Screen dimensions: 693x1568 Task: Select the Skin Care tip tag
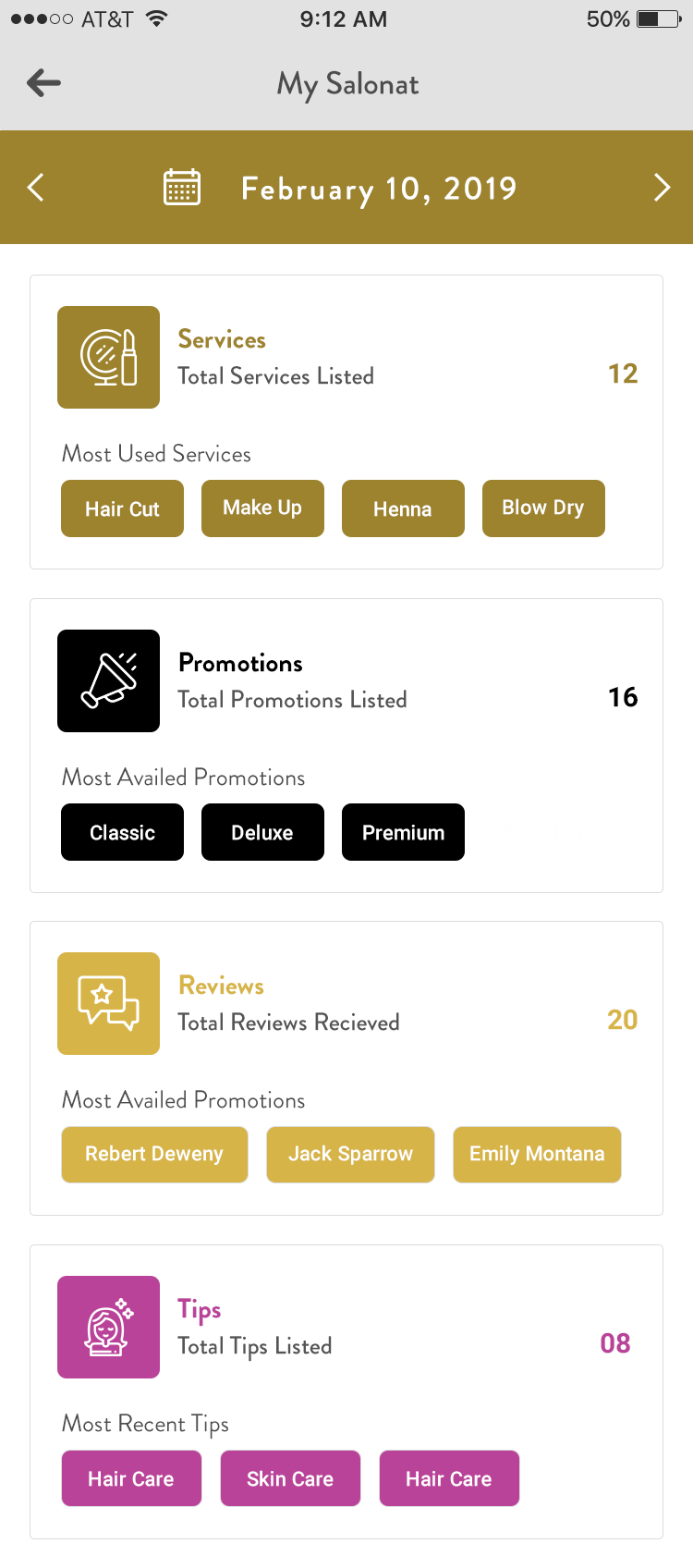(290, 1478)
